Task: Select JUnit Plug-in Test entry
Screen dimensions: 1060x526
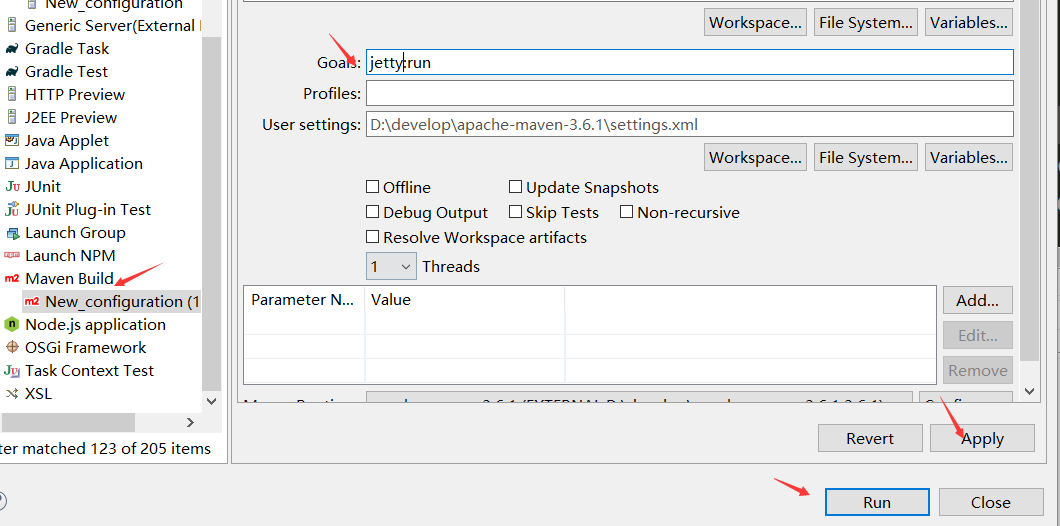Action: (88, 210)
